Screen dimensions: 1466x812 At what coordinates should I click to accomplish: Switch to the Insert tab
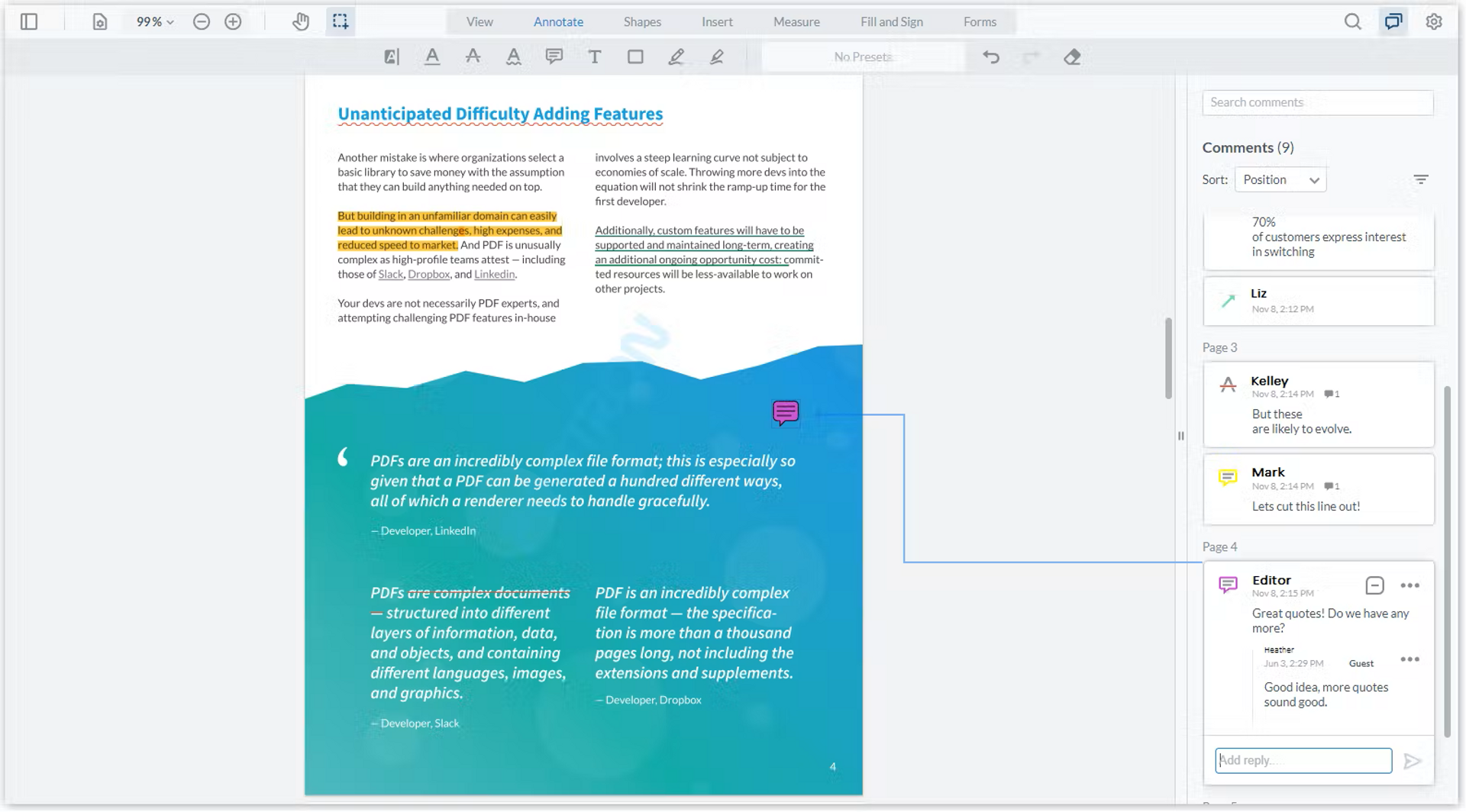point(717,21)
